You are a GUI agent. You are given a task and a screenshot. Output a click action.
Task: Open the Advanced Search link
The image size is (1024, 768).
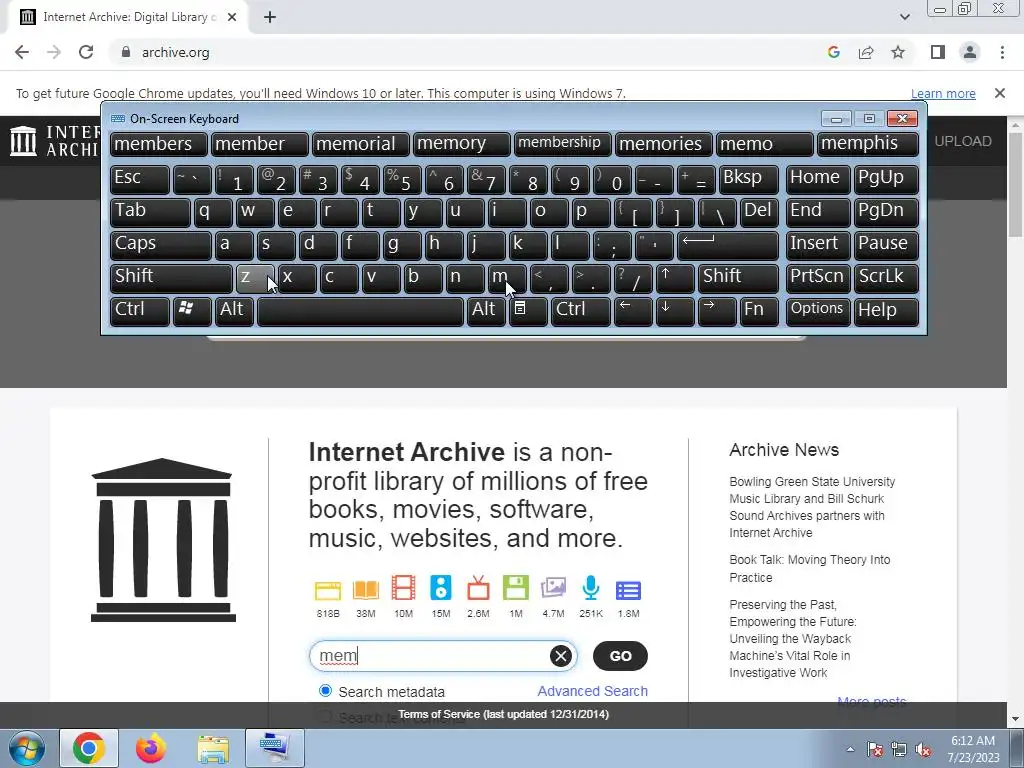click(592, 691)
